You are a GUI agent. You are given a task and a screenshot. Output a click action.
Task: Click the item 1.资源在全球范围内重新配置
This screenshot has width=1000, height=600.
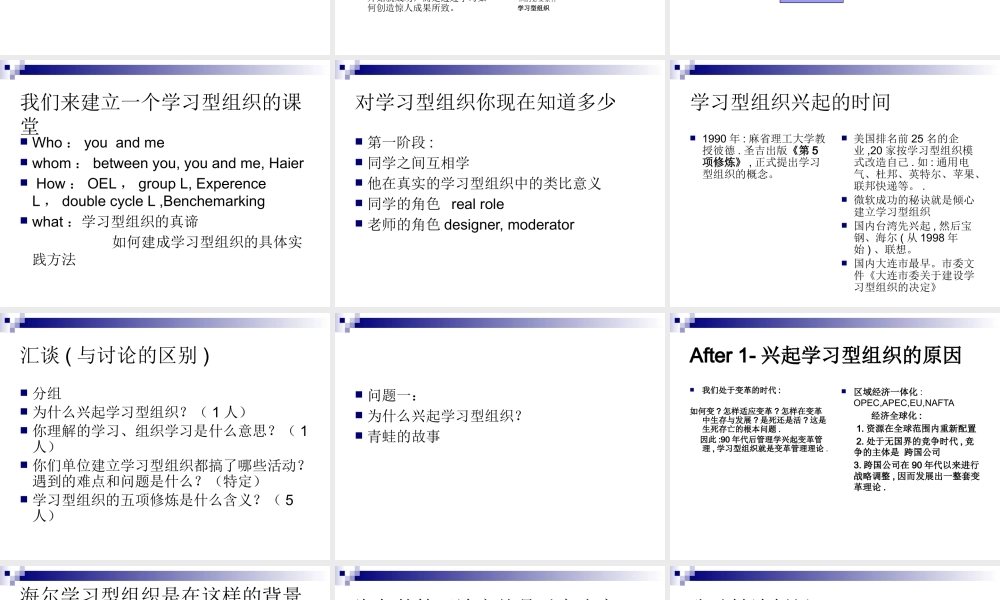point(916,428)
